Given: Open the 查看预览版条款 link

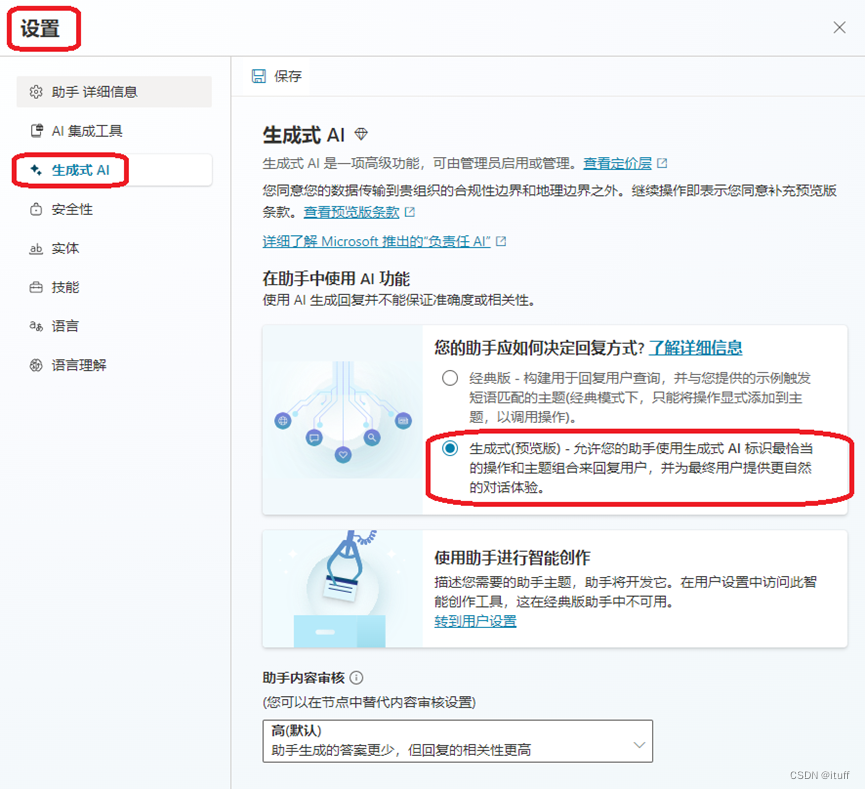Looking at the screenshot, I should tap(351, 212).
